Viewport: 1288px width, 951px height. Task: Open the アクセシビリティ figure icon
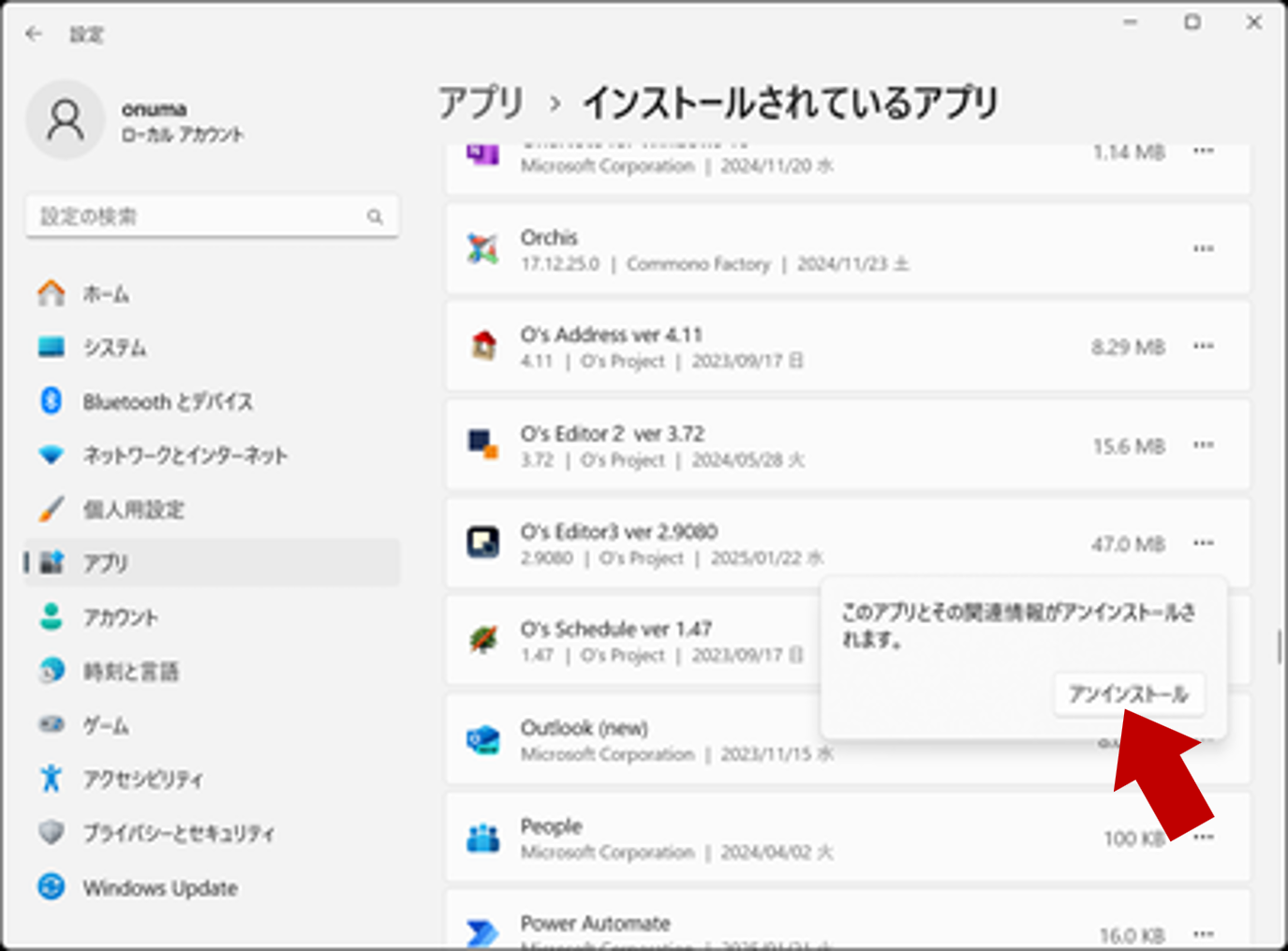coord(52,779)
